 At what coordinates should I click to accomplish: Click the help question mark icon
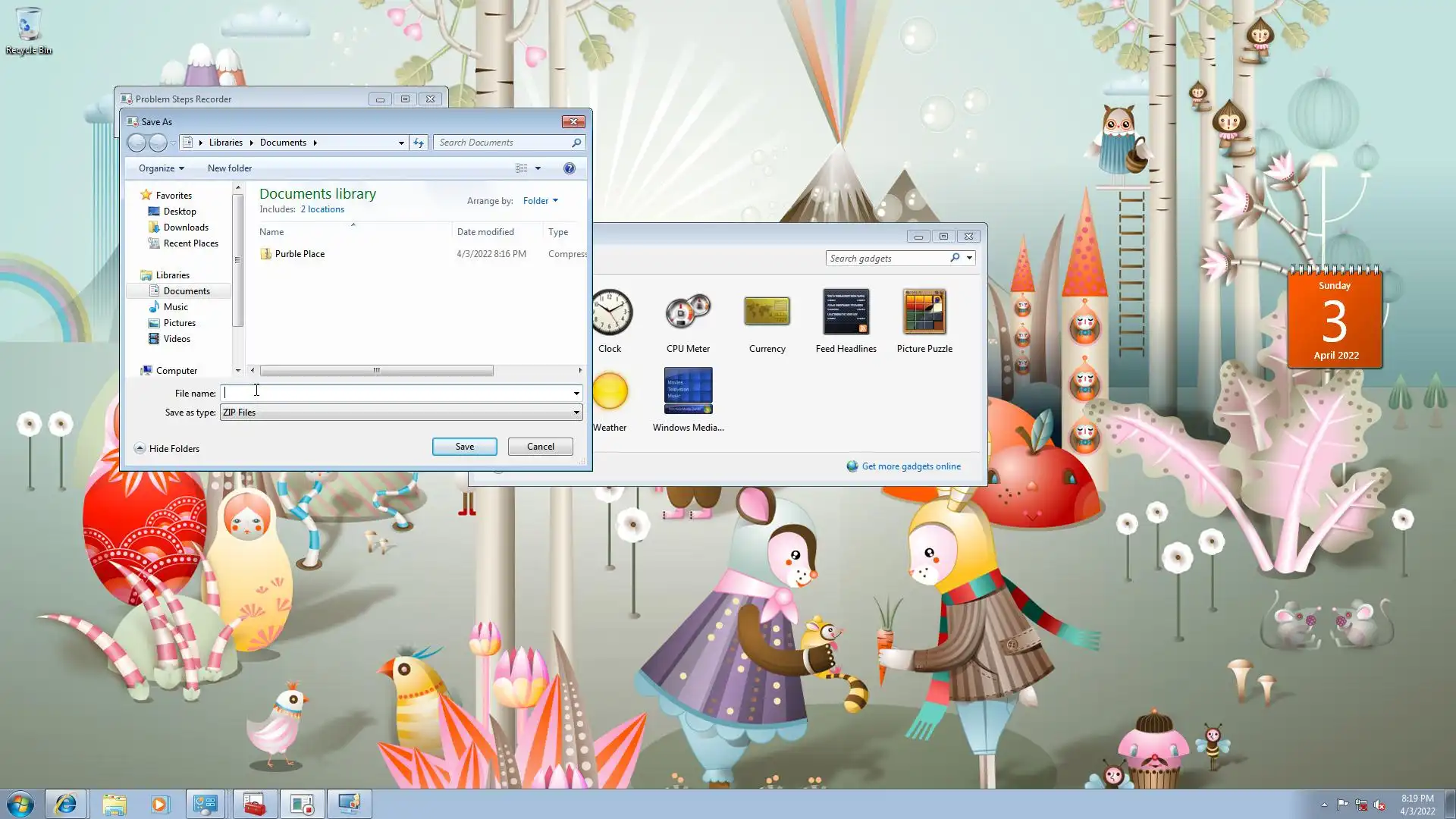(x=569, y=168)
